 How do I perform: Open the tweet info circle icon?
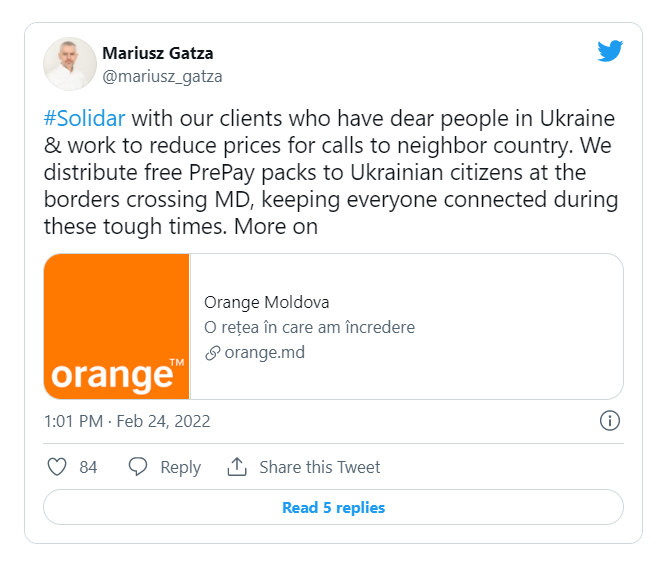pyautogui.click(x=610, y=420)
